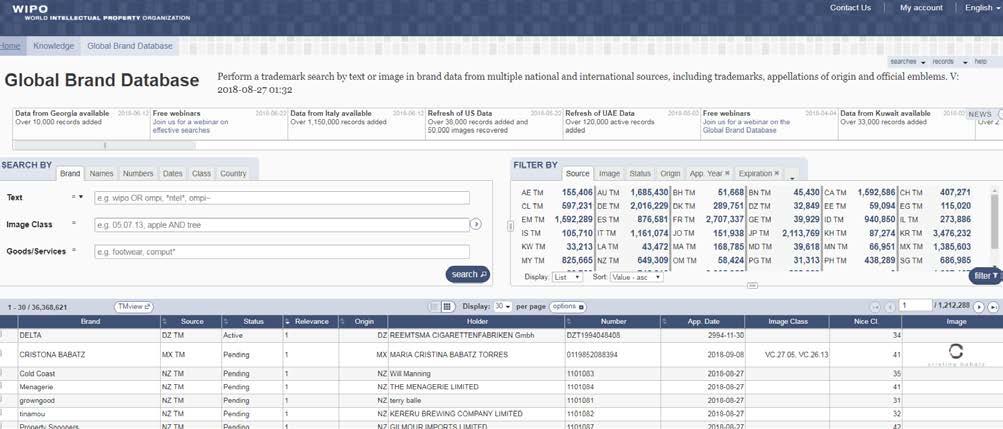Open the searches menu
Image resolution: width=1003 pixels, height=429 pixels.
pyautogui.click(x=907, y=62)
